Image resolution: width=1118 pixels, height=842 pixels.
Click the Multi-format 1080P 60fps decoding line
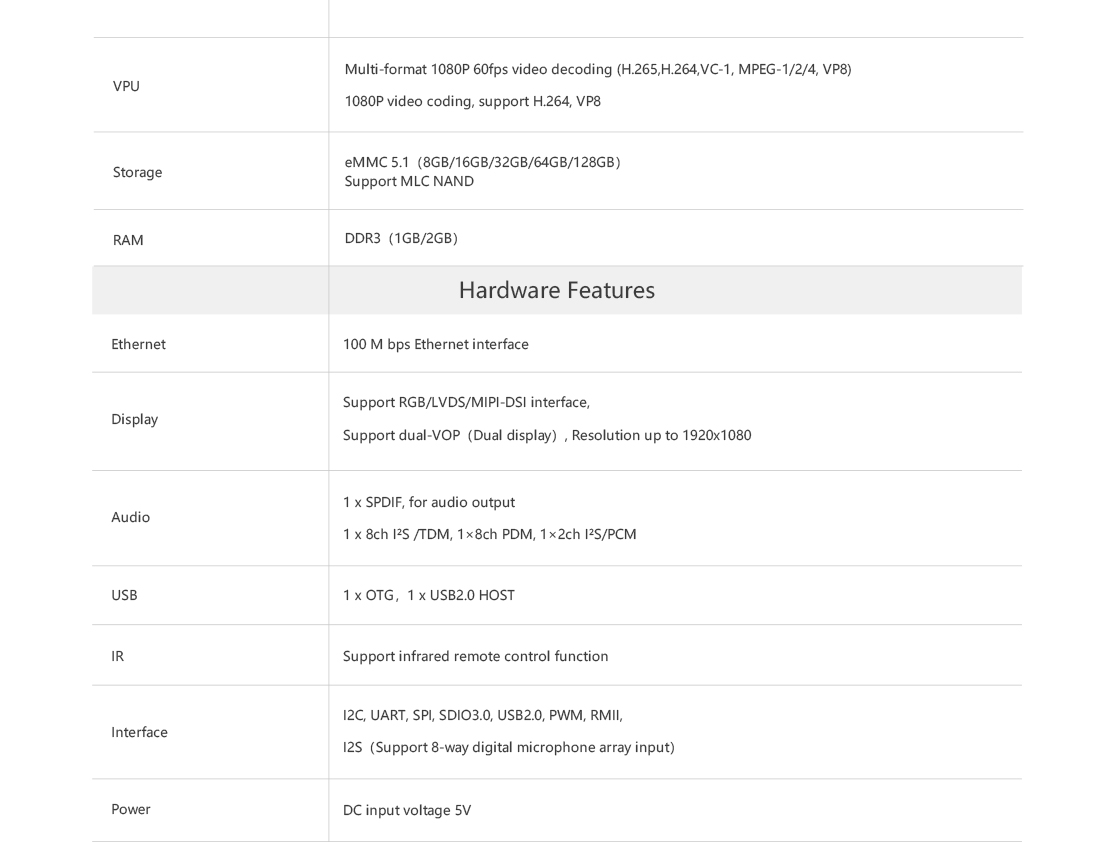tap(598, 69)
